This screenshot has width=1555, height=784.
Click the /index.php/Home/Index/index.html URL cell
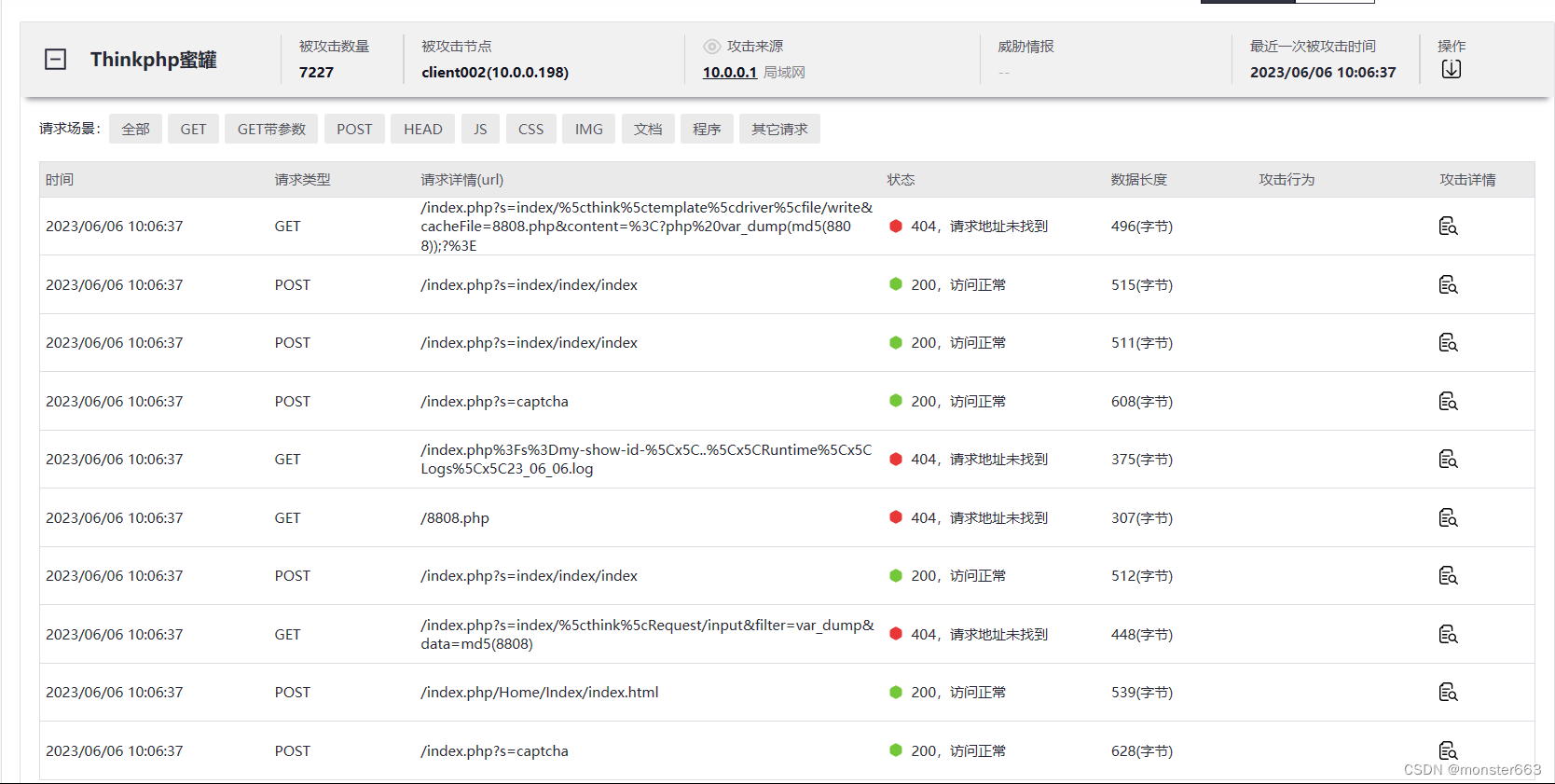pyautogui.click(x=539, y=692)
